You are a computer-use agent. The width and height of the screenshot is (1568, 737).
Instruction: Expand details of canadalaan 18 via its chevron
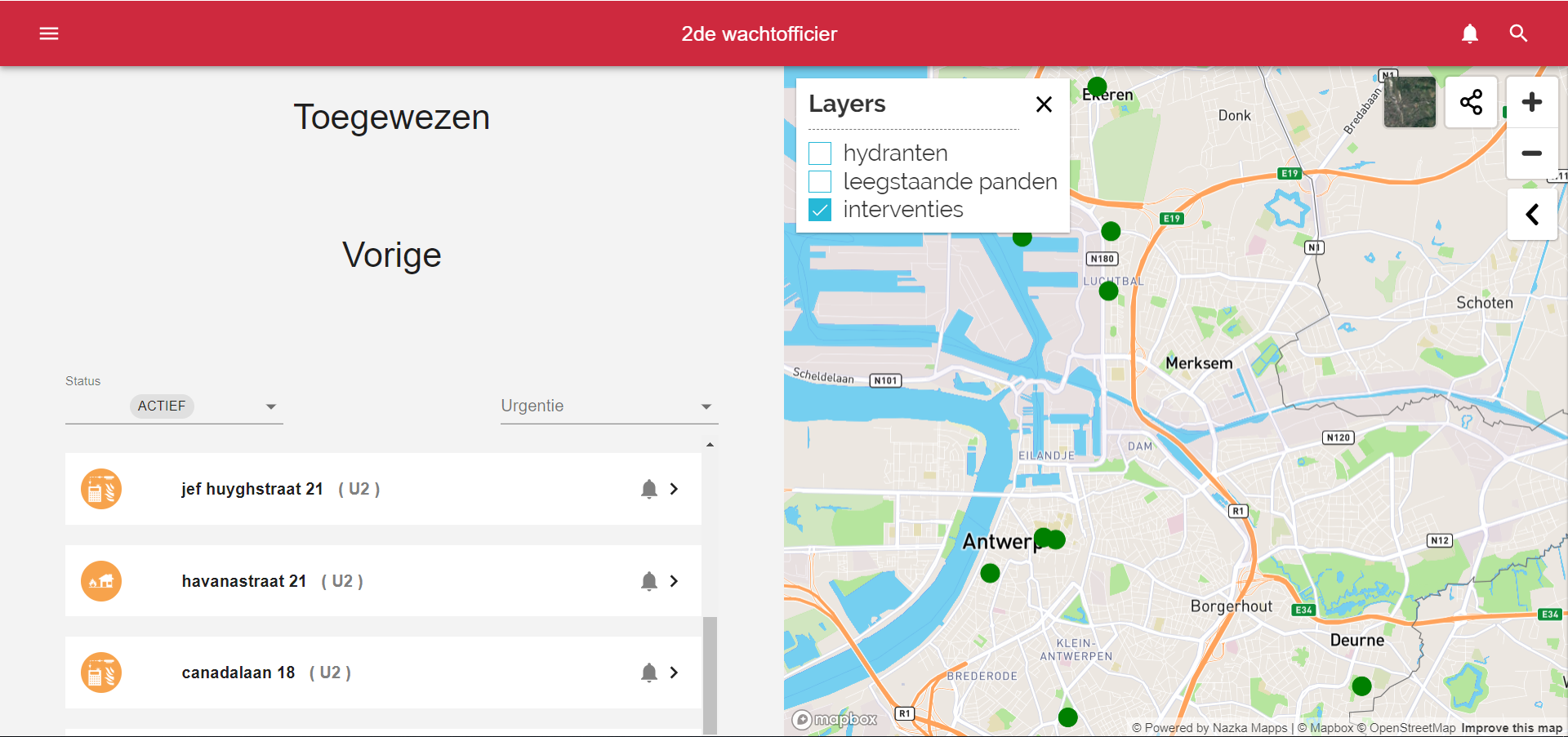click(675, 673)
